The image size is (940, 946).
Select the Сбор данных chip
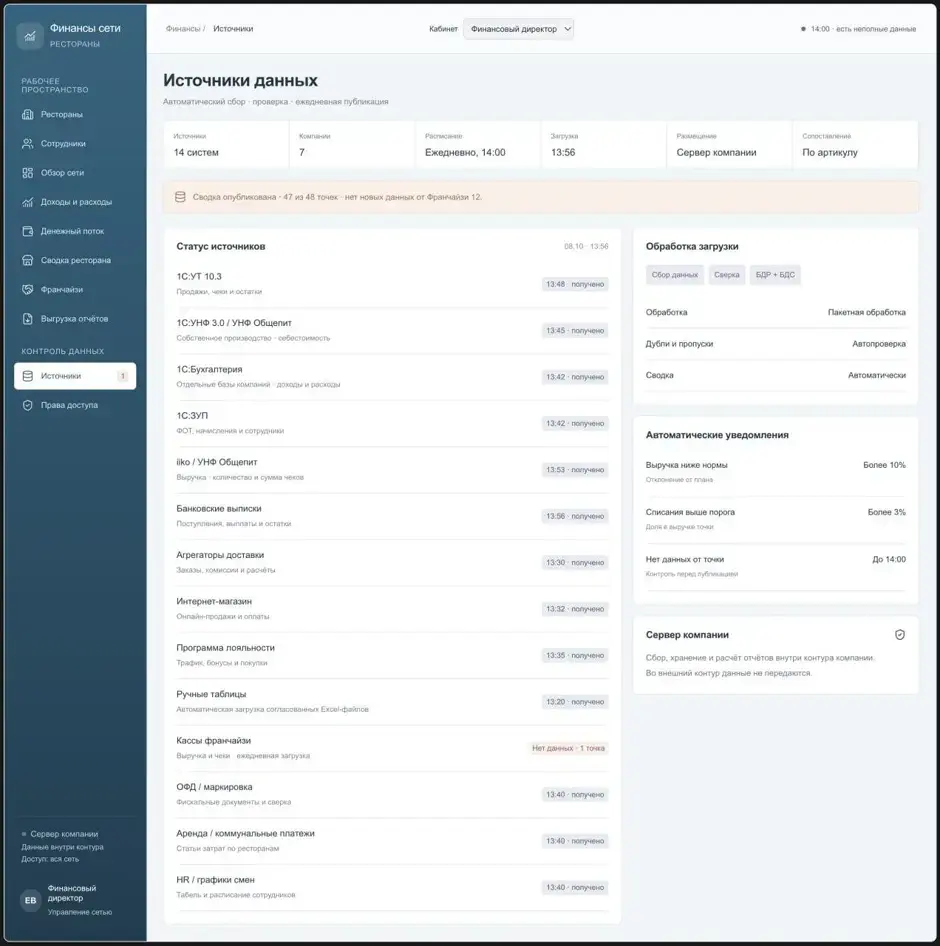(675, 275)
